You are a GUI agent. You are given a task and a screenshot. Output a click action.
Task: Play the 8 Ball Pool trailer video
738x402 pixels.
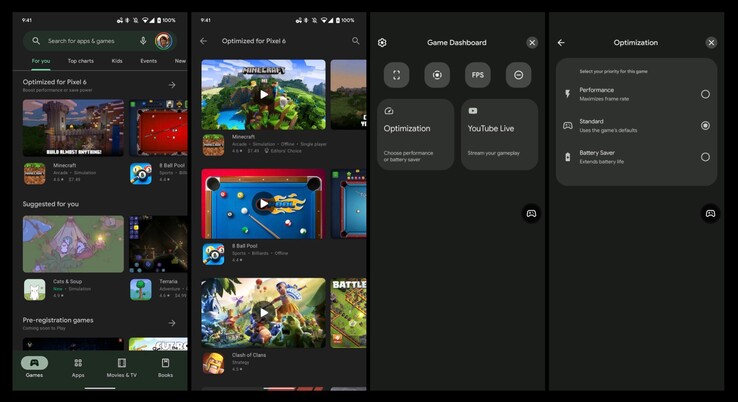264,203
